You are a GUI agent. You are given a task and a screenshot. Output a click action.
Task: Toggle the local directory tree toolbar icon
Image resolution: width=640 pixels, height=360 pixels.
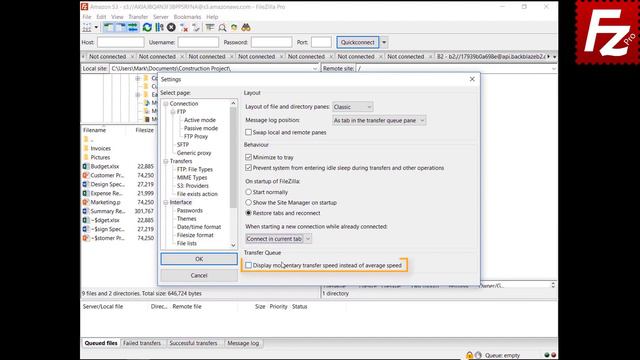click(x=108, y=27)
